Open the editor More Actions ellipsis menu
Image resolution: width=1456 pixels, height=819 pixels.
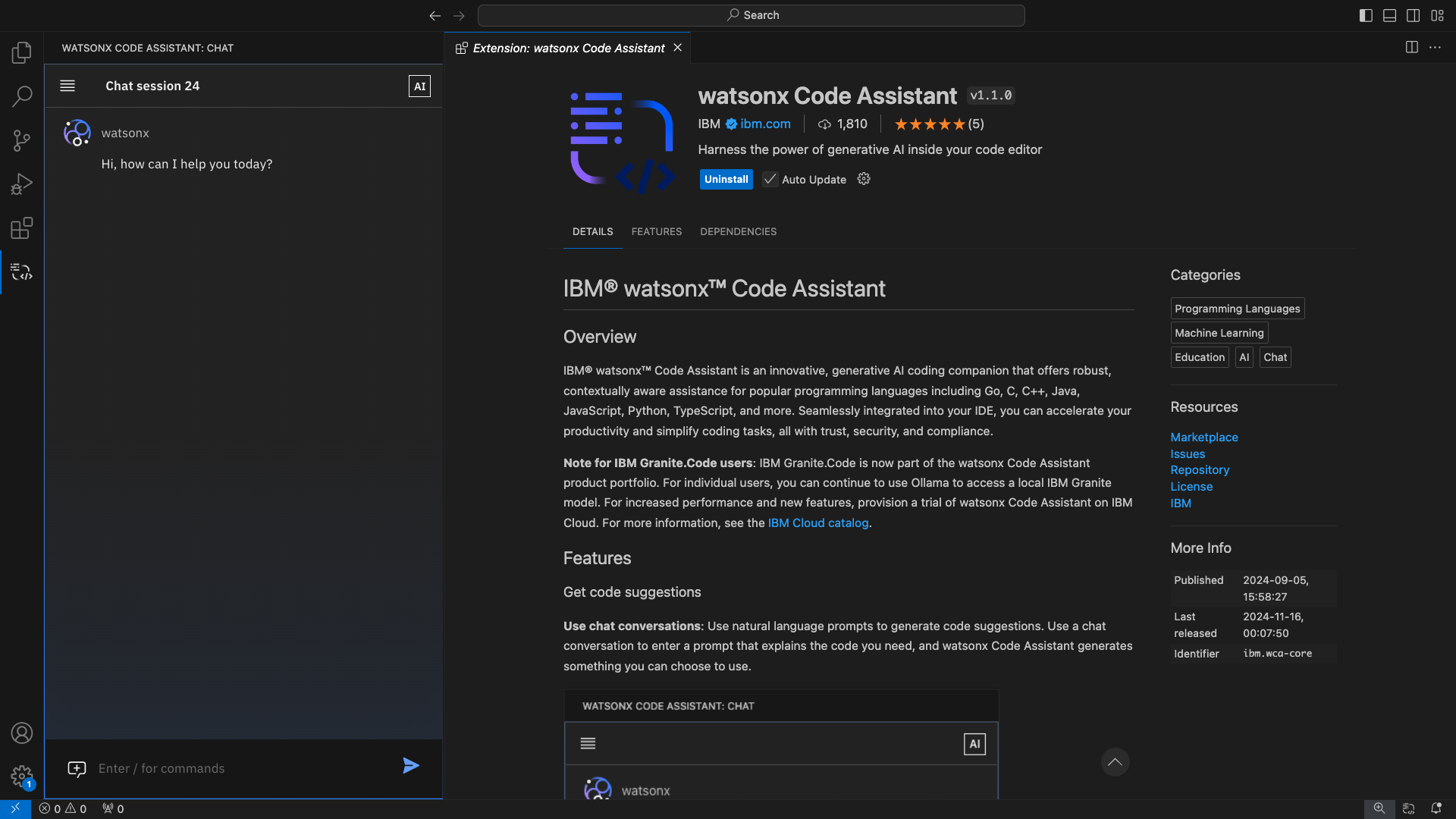[1435, 48]
